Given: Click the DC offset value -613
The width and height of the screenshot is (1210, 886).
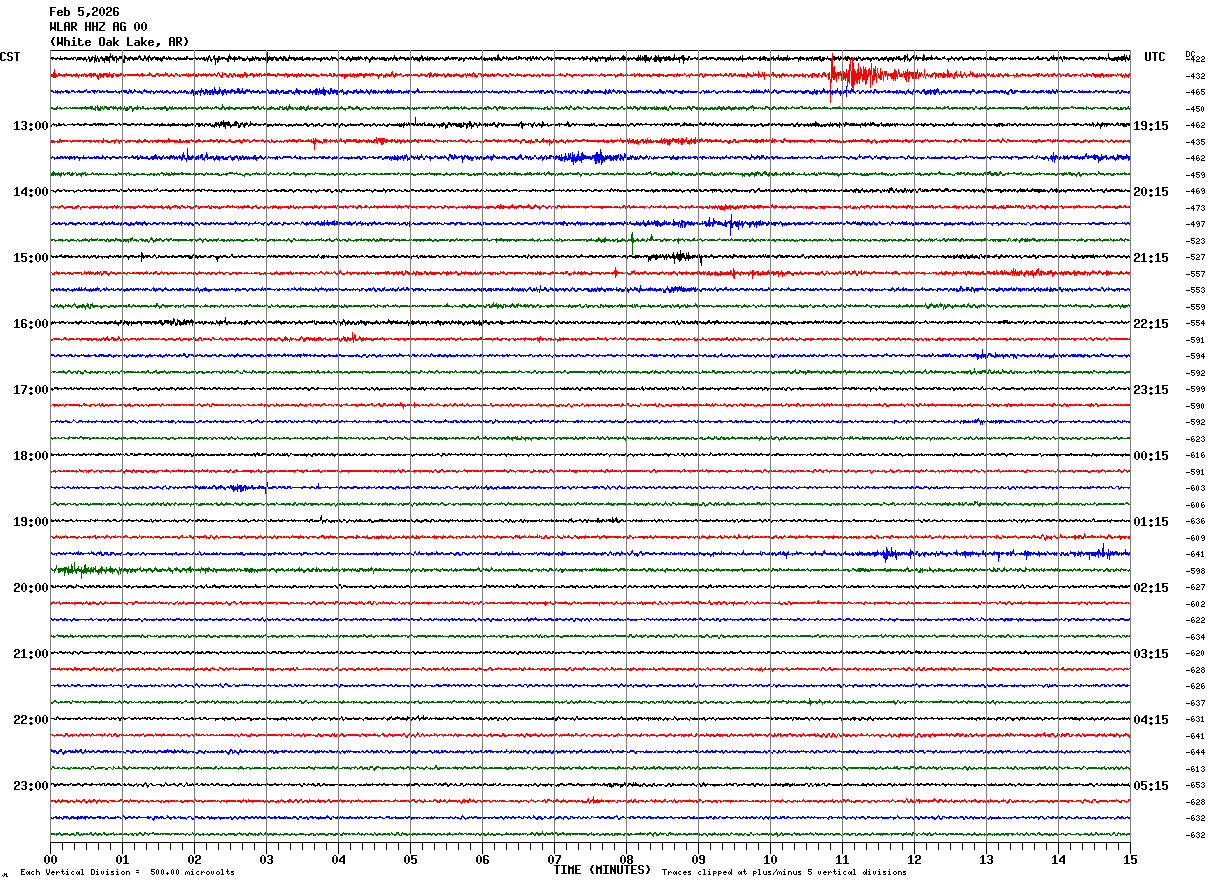Looking at the screenshot, I should click(1195, 769).
